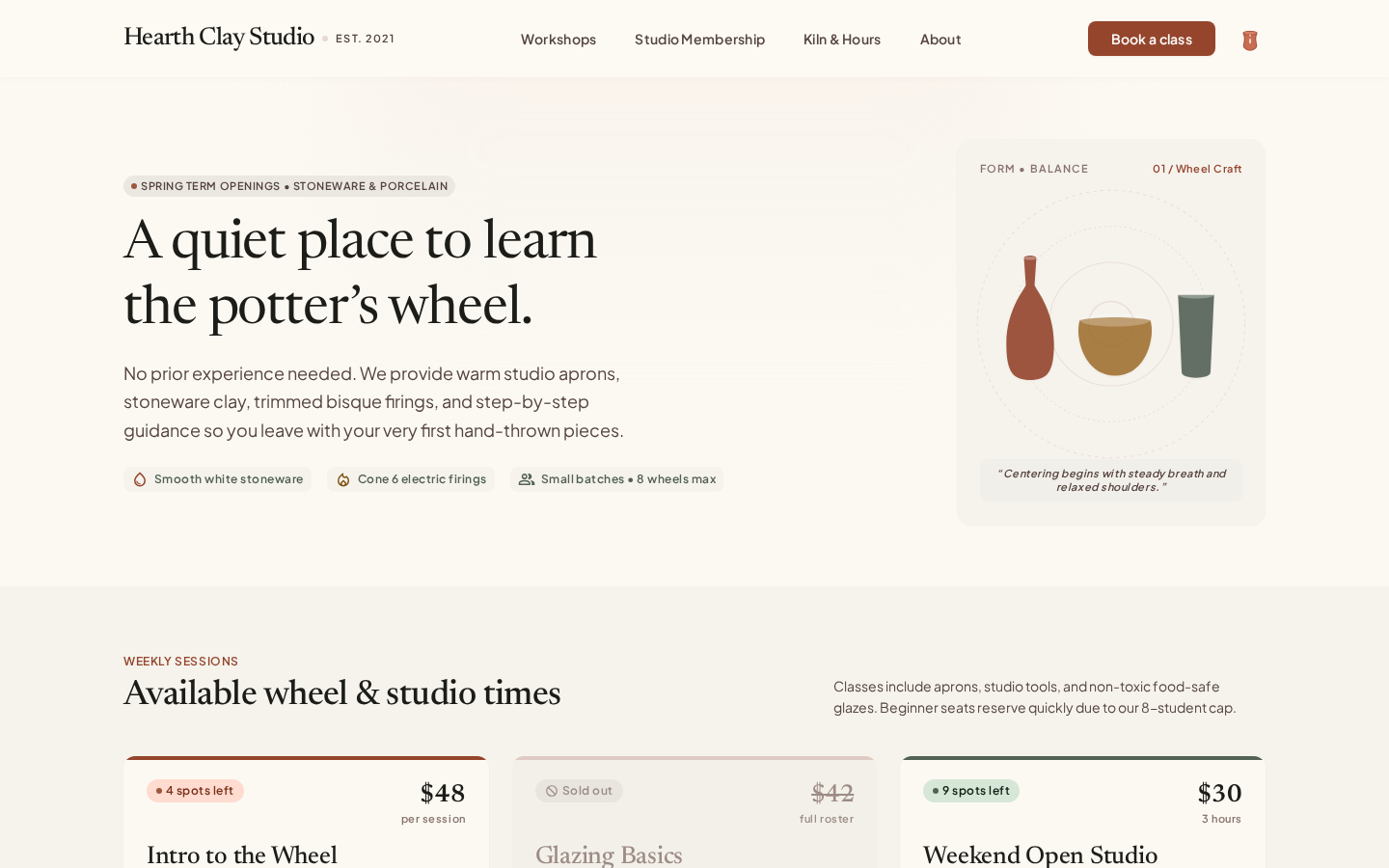
Task: Open the Intro to the Wheel card title
Action: (x=242, y=854)
